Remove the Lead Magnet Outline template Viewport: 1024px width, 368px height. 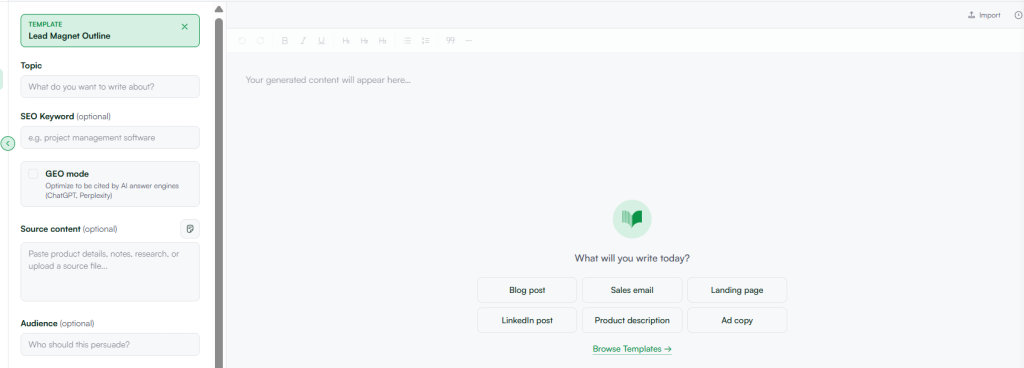[x=184, y=27]
